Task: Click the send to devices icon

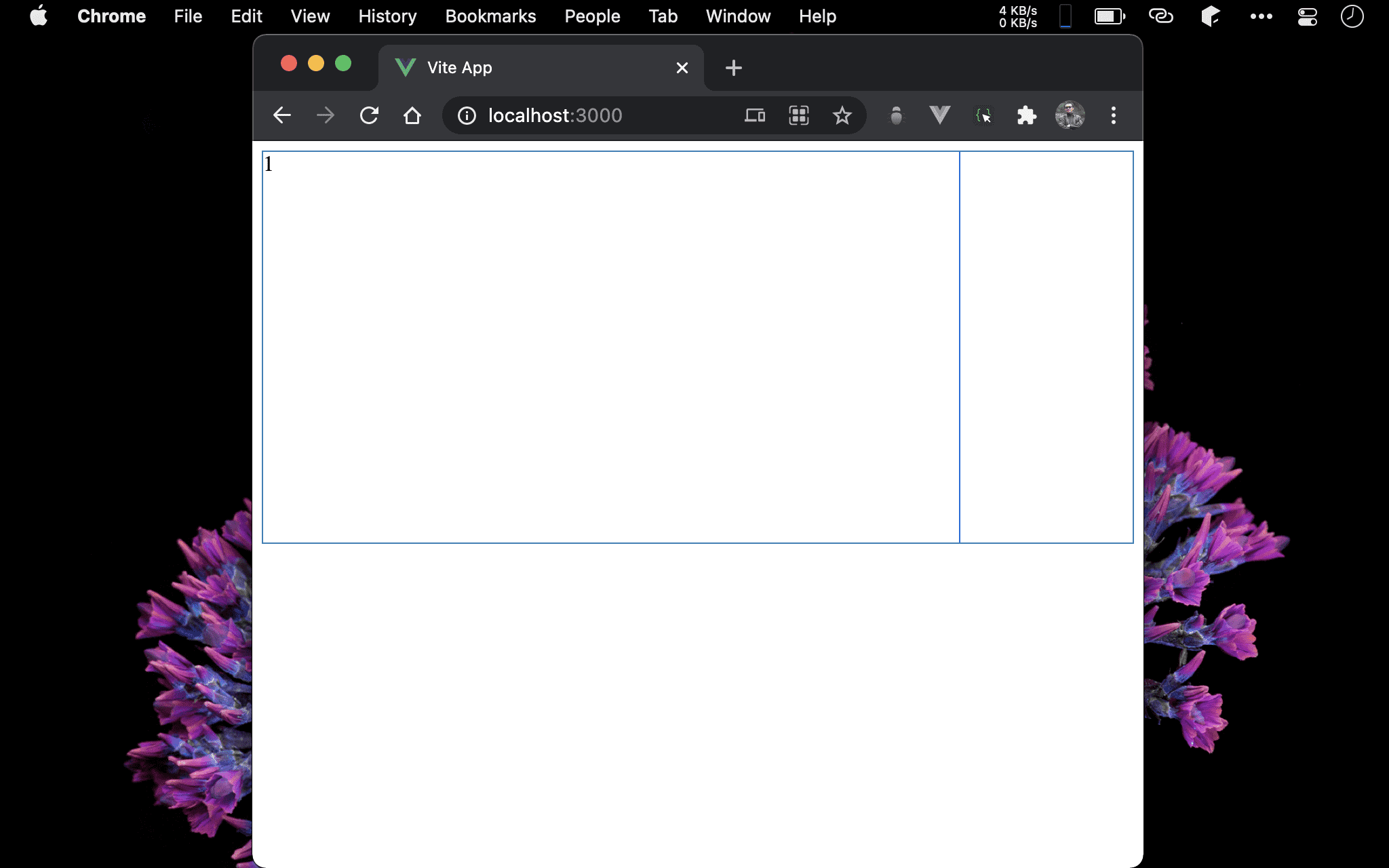Action: [x=754, y=115]
